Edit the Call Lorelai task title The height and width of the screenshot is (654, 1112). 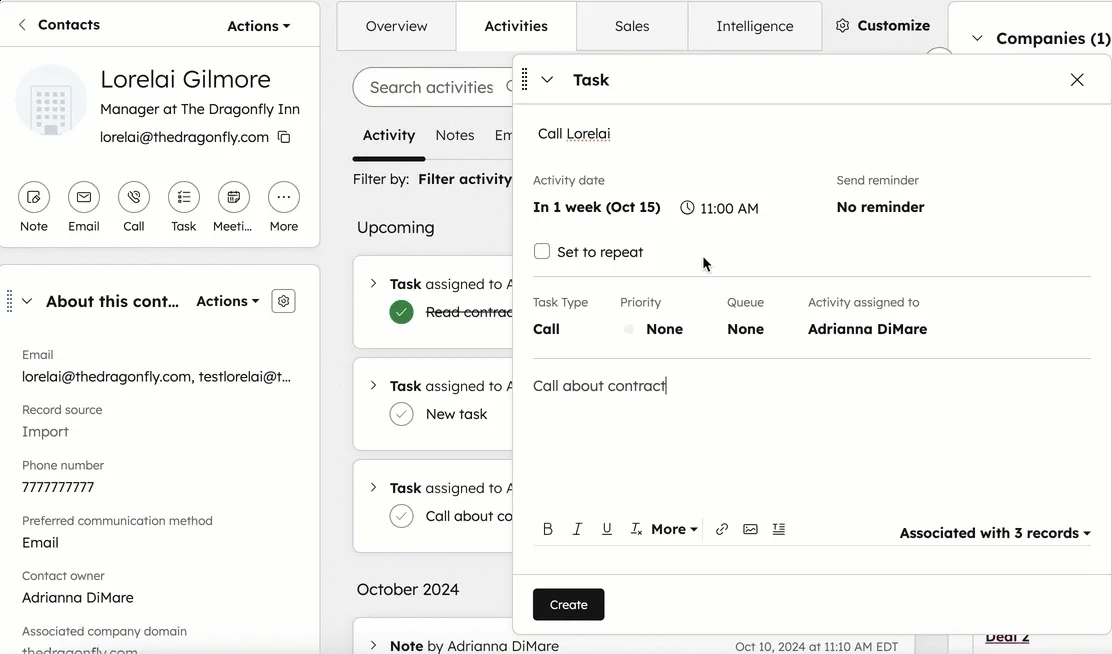click(x=574, y=134)
